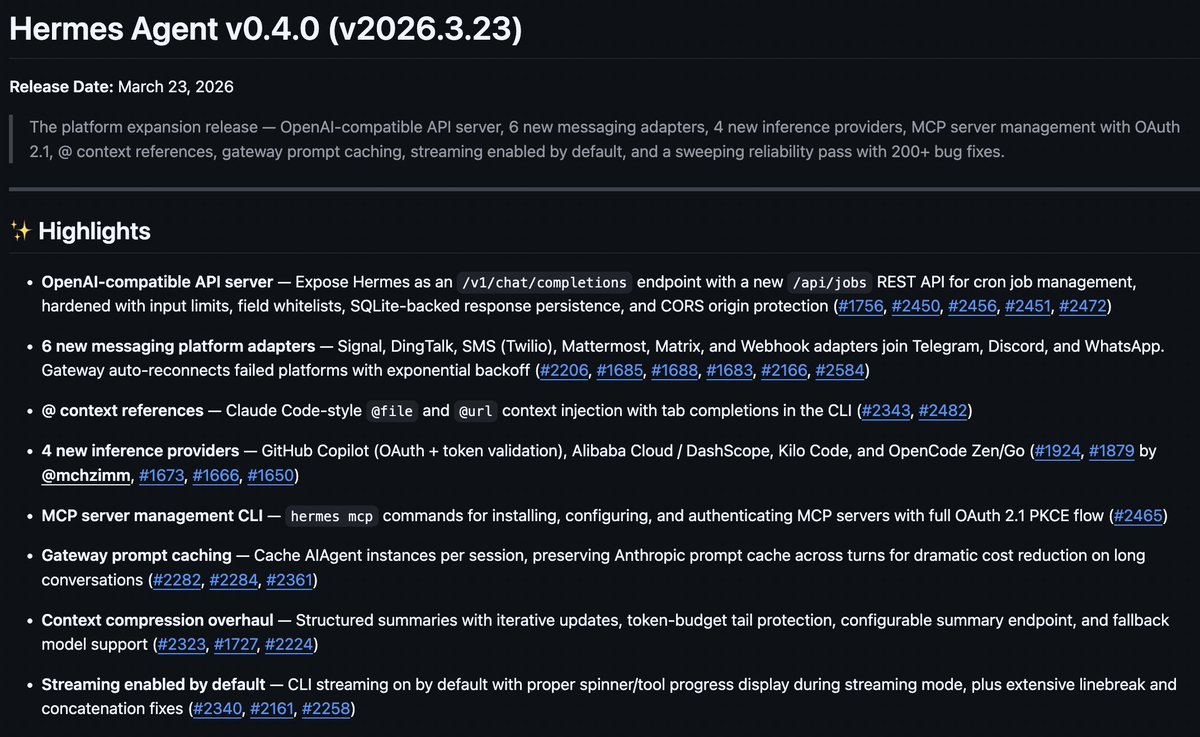
Task: Open pull request link #1683
Action: pyautogui.click(x=729, y=371)
